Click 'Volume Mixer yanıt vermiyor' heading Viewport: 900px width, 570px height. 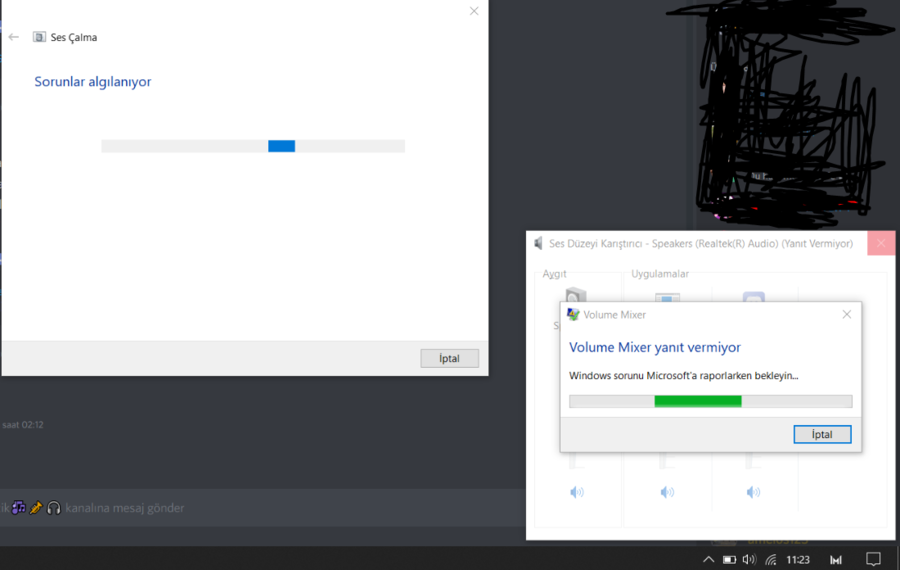click(x=654, y=347)
